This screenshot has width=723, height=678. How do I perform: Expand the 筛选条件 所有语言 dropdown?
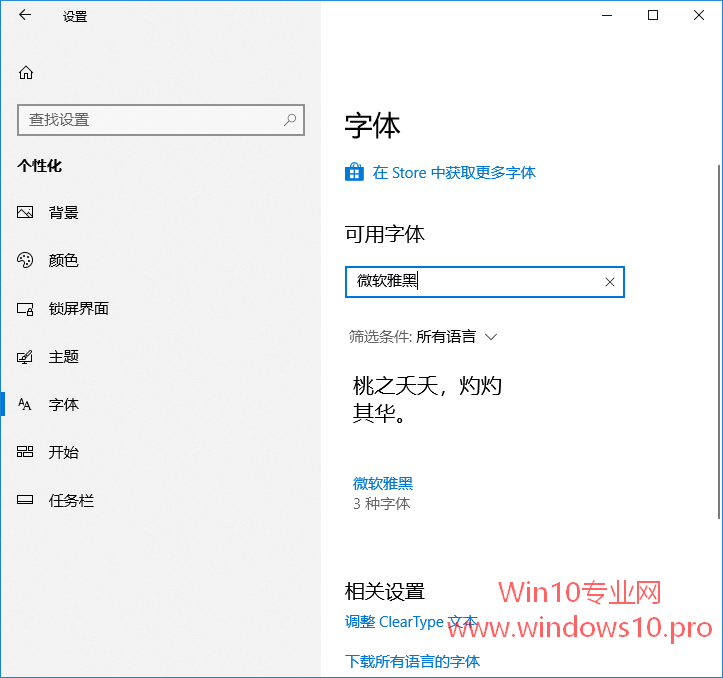click(423, 337)
